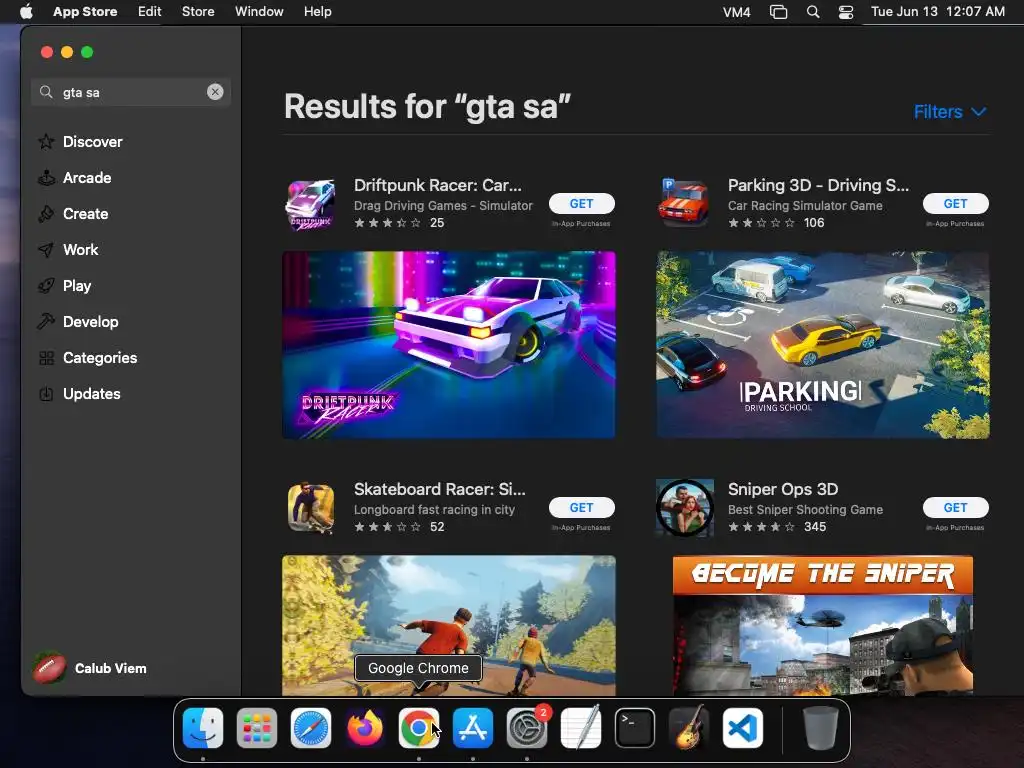Image resolution: width=1024 pixels, height=768 pixels.
Task: View Parking Driving School screenshot preview
Action: click(x=823, y=345)
